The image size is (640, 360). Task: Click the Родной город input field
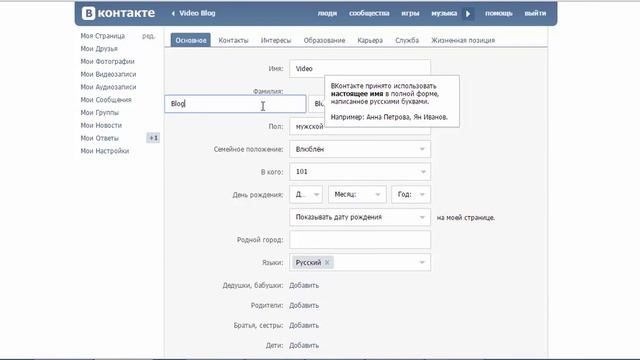(x=360, y=240)
